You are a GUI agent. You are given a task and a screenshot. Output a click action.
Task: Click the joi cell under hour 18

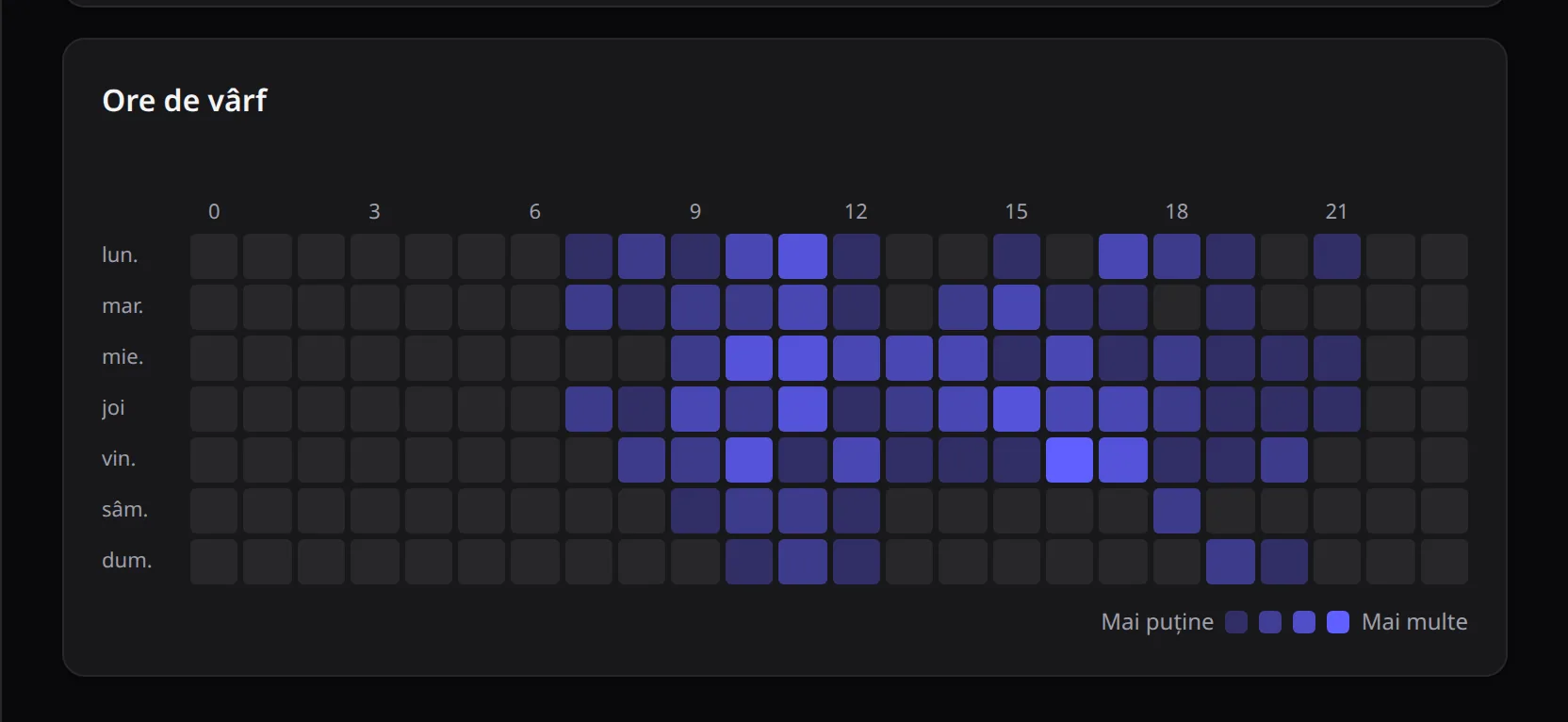1177,409
